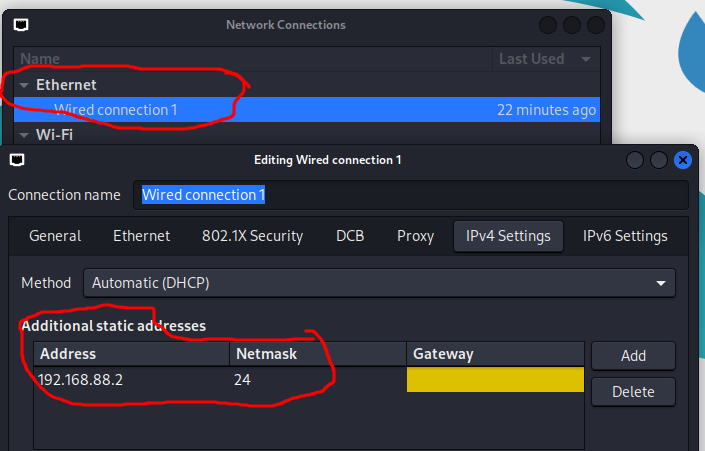The height and width of the screenshot is (451, 705).
Task: Switch to the IPv6 Settings tab
Action: pos(625,236)
